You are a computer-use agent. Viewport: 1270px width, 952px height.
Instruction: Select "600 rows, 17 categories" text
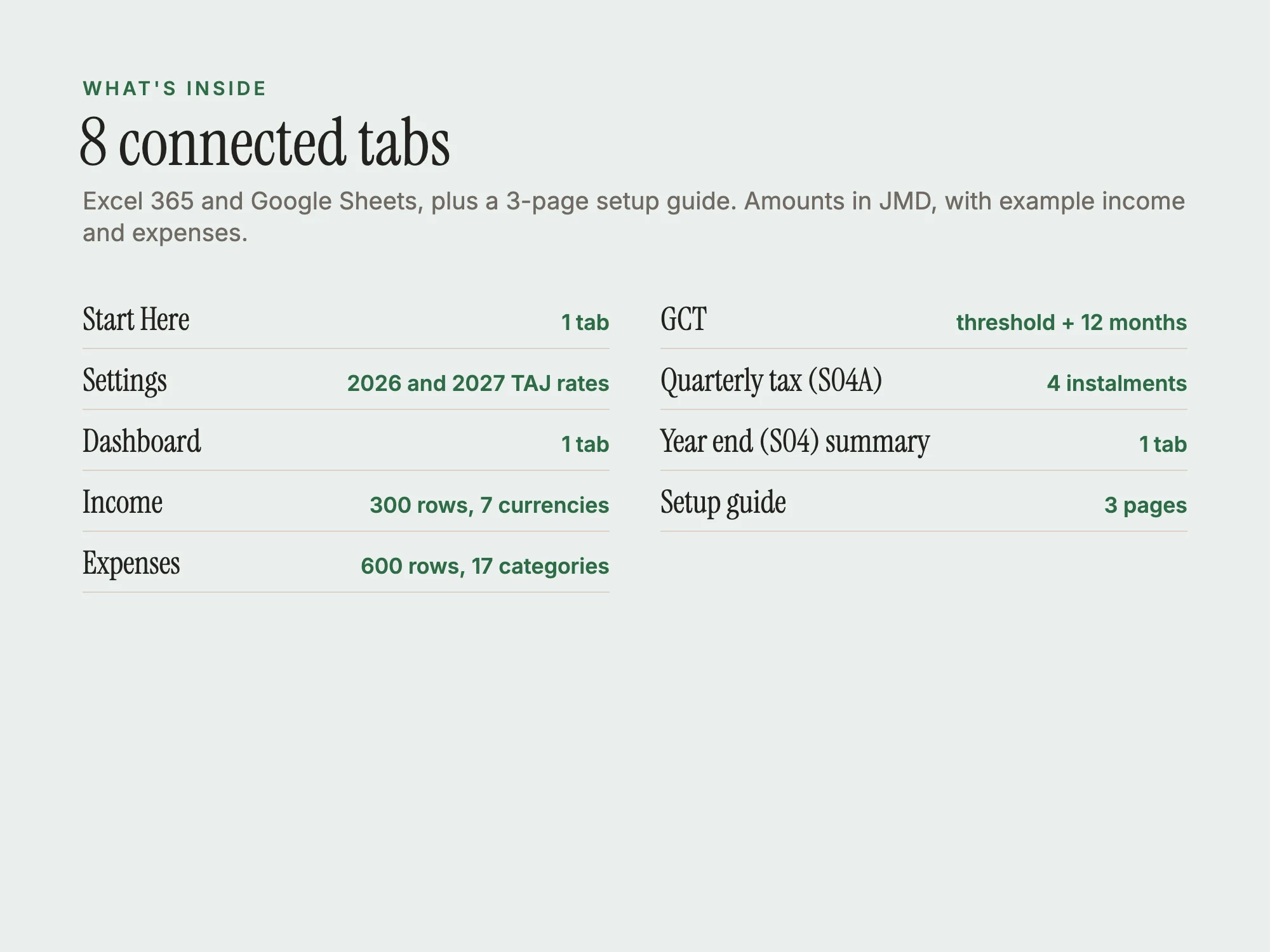click(x=485, y=566)
